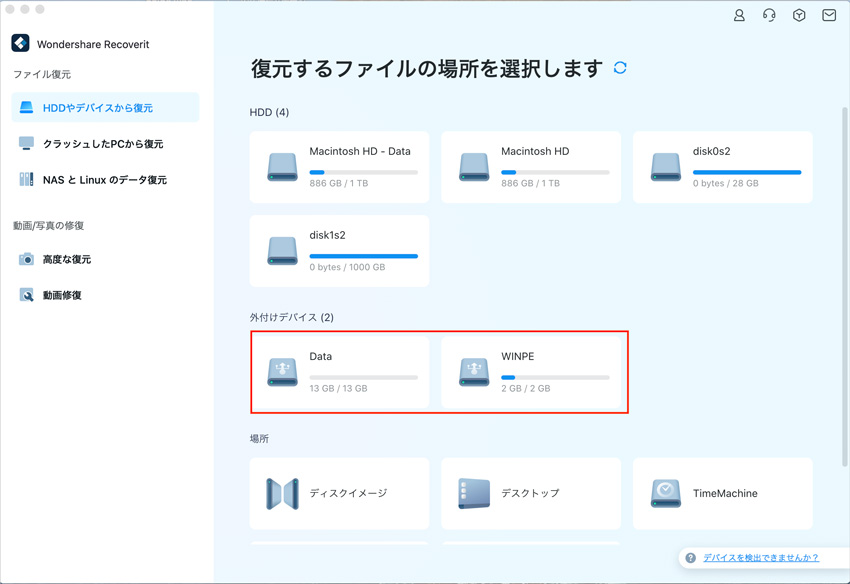The image size is (850, 584).
Task: Open 動画修復 sidebar item
Action: (x=105, y=295)
